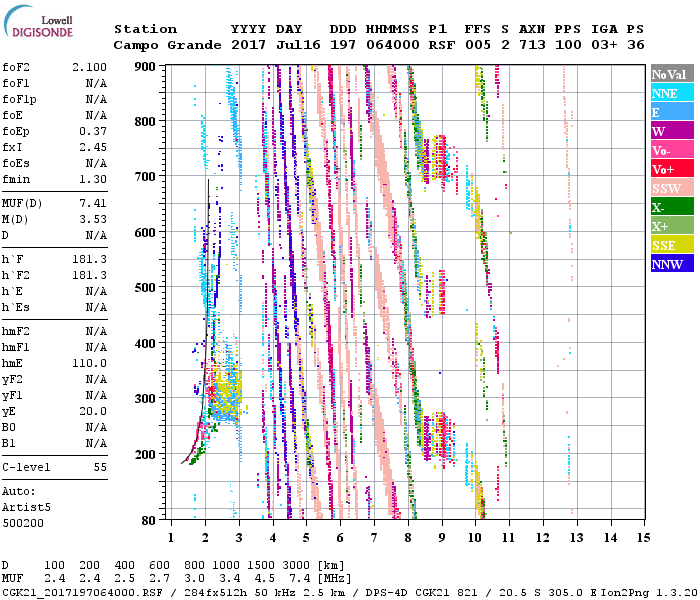Select the Artist5 auto-scaling label
Image resolution: width=700 pixels, height=600 pixels.
click(x=26, y=507)
